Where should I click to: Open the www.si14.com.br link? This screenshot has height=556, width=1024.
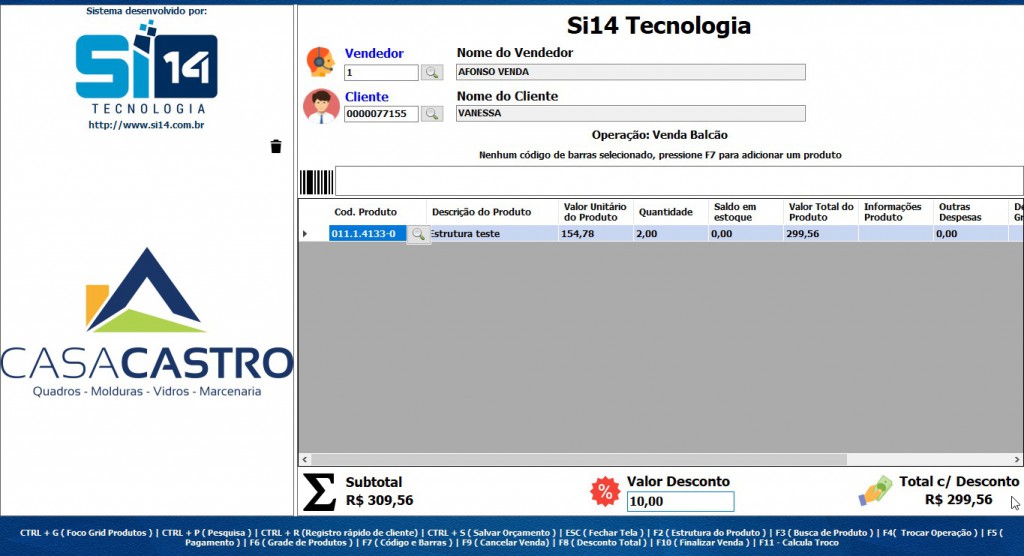coord(147,125)
